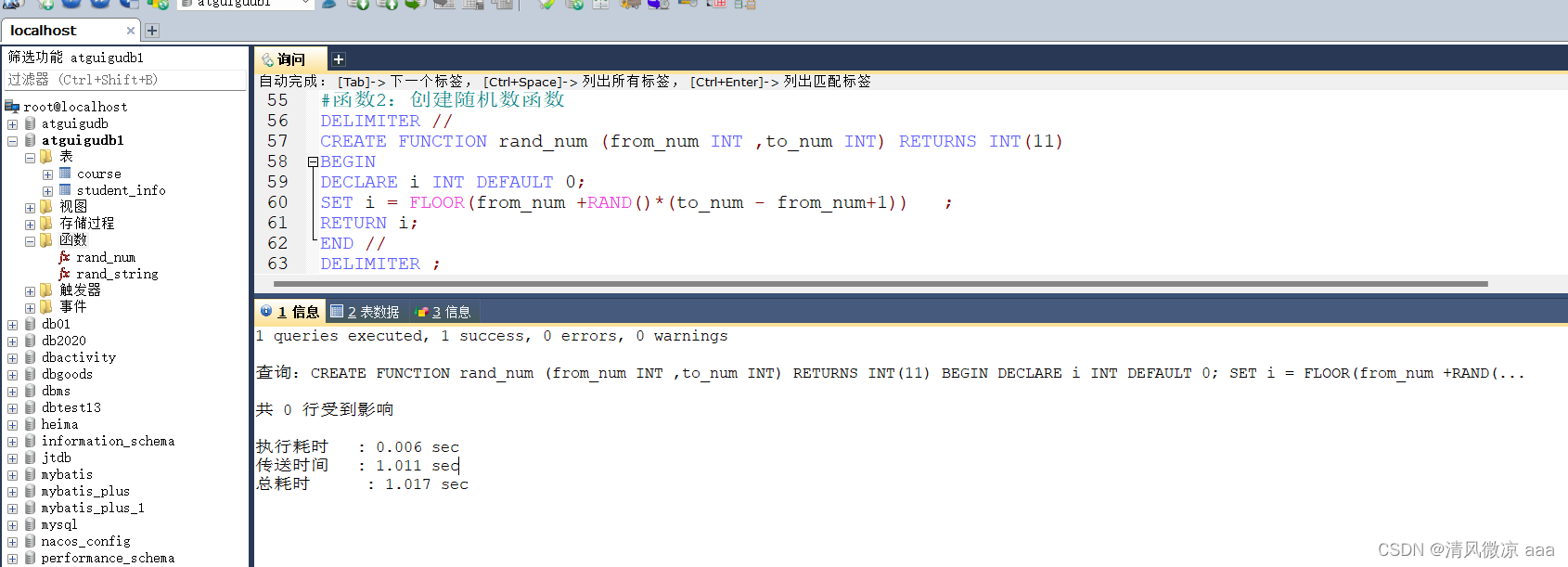This screenshot has height=567, width=1568.
Task: Select the rand_string function label in the tree
Action: tap(117, 274)
